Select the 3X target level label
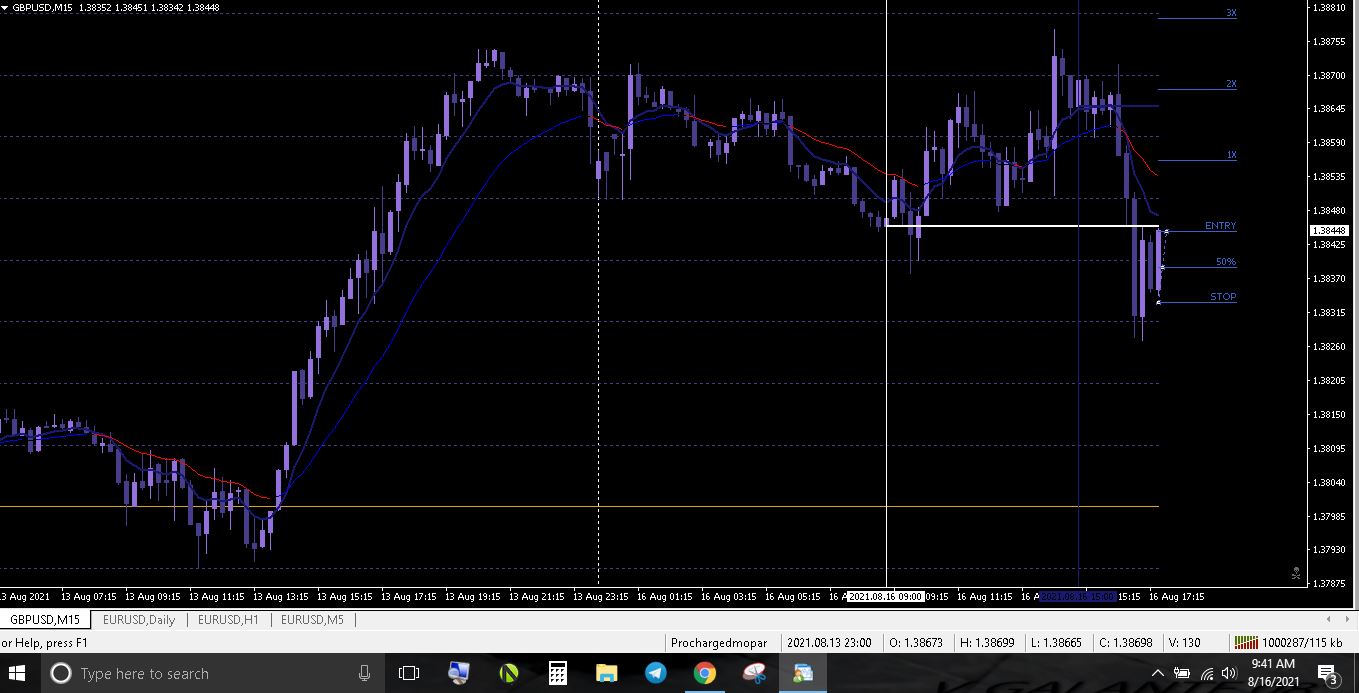The width and height of the screenshot is (1359, 693). (x=1231, y=13)
